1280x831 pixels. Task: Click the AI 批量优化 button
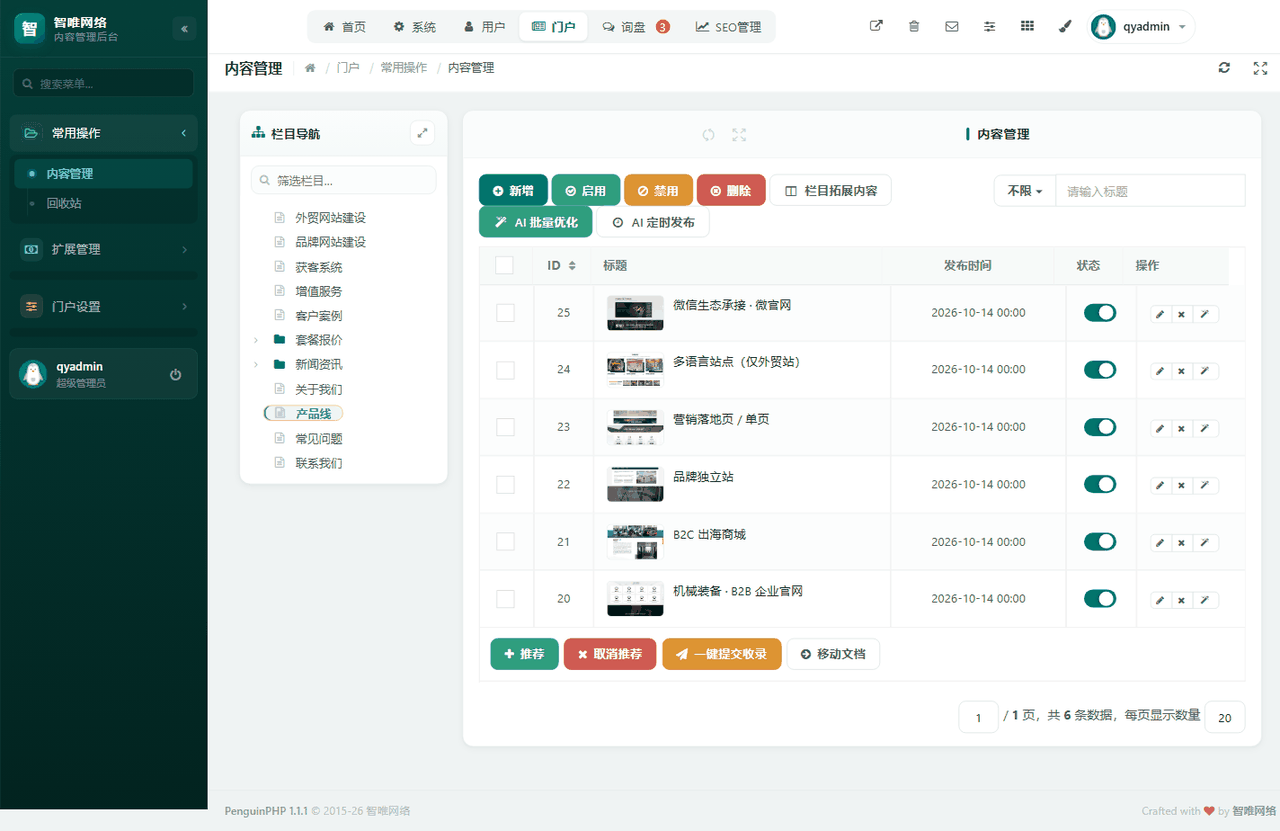pyautogui.click(x=536, y=222)
